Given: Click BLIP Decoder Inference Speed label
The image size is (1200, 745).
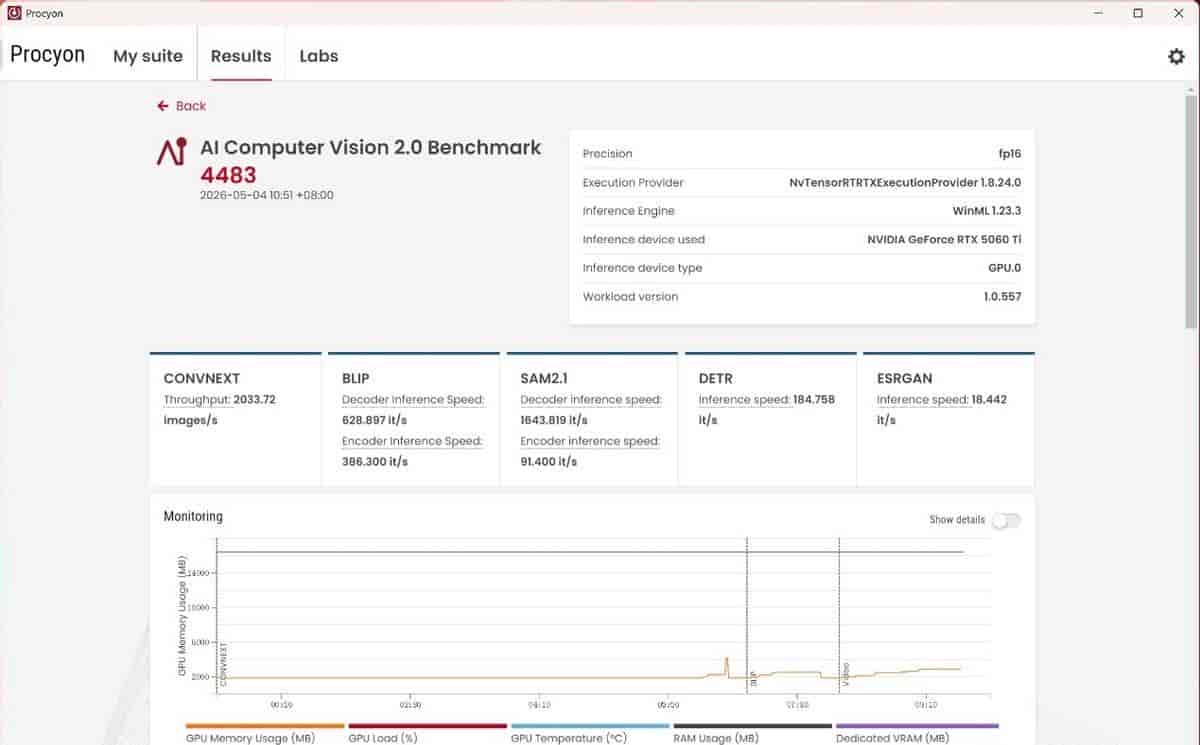Looking at the screenshot, I should pyautogui.click(x=413, y=400).
